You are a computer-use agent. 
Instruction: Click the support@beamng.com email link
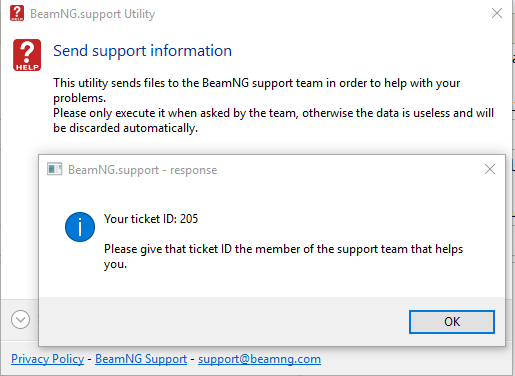pos(259,359)
